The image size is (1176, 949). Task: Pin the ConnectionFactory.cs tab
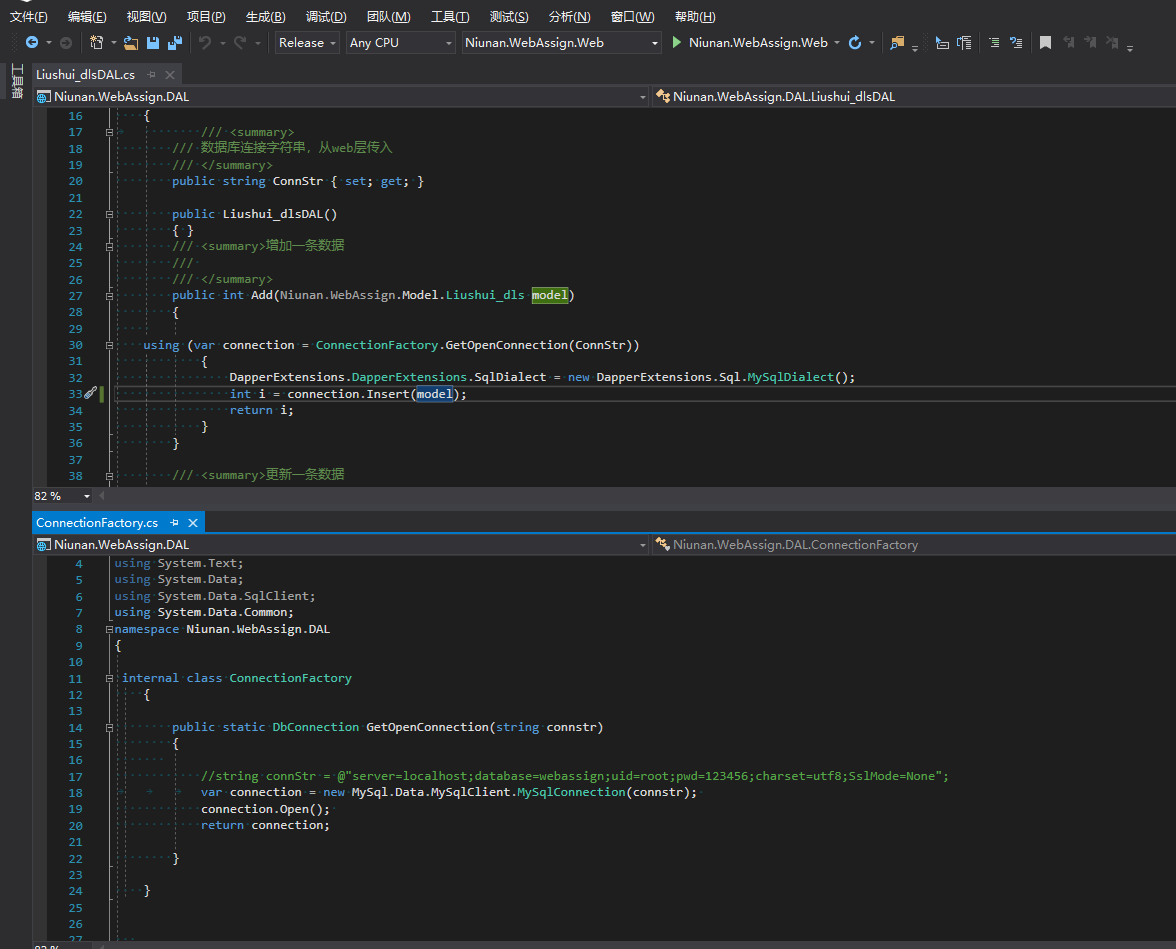[174, 522]
